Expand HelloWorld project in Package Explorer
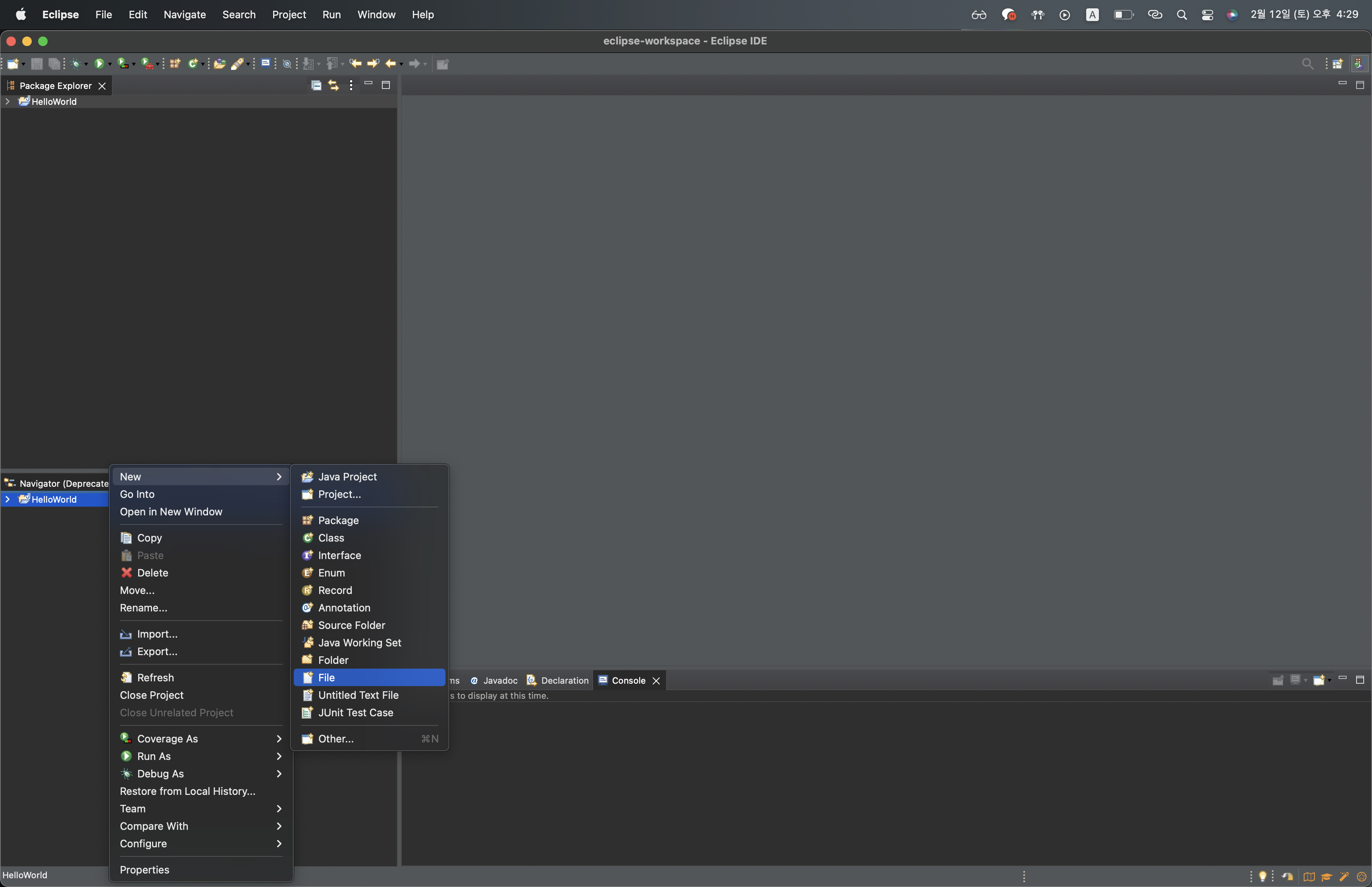Screen dimensions: 1372x887 [8, 101]
